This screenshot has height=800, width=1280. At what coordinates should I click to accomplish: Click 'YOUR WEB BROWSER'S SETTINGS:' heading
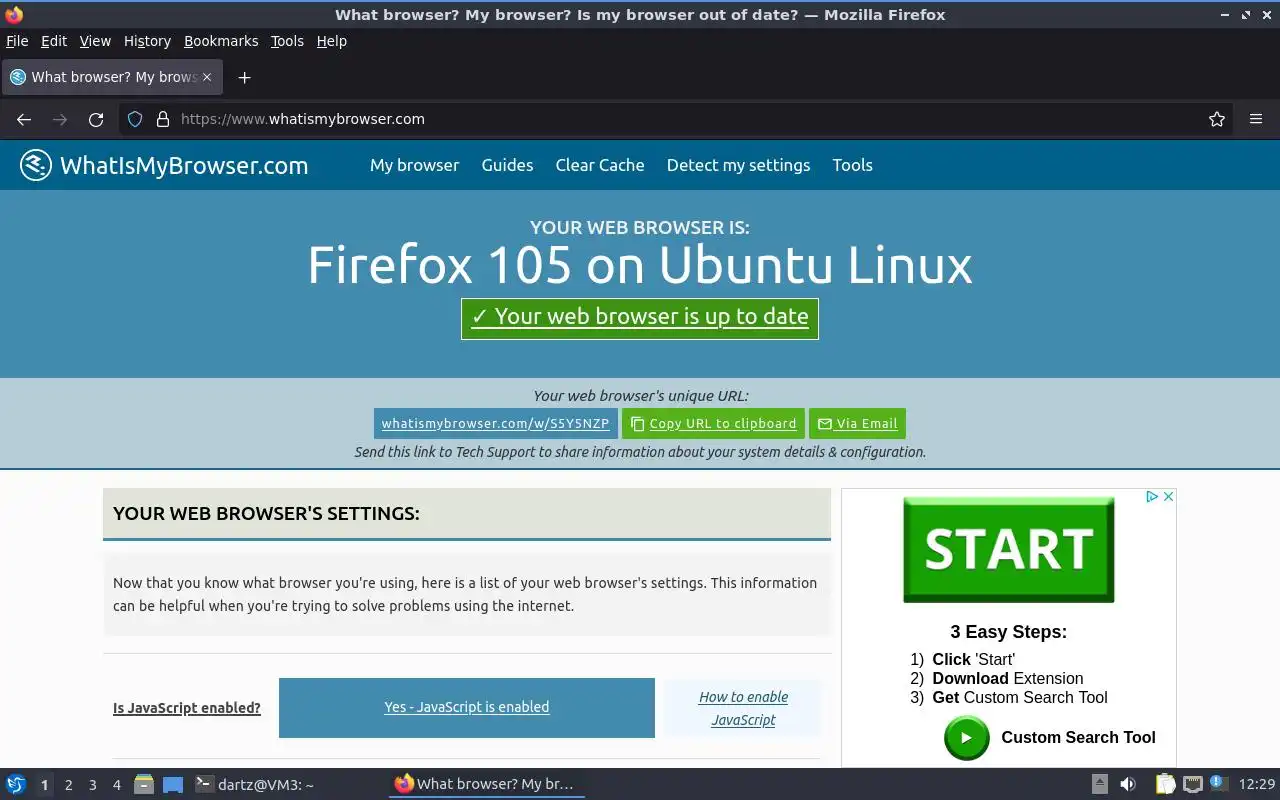266,514
